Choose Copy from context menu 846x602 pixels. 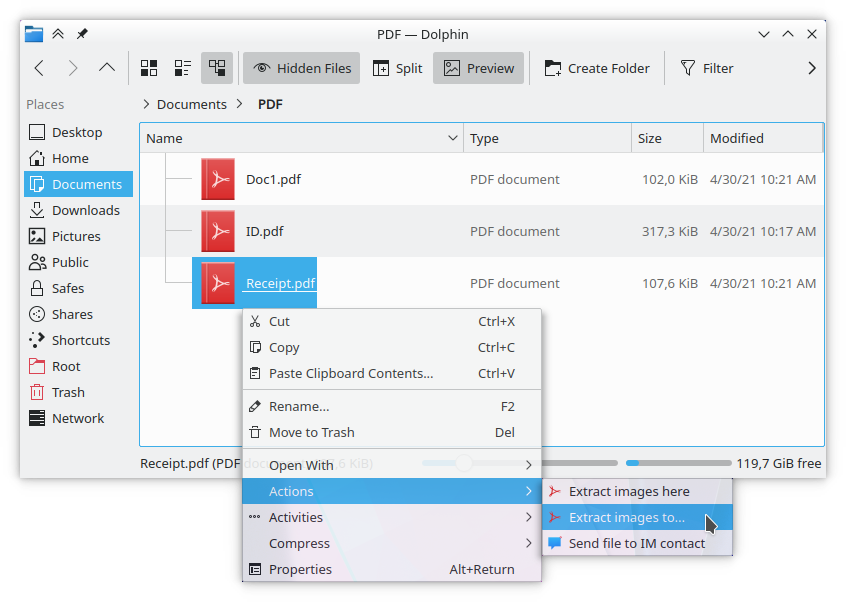[392, 347]
